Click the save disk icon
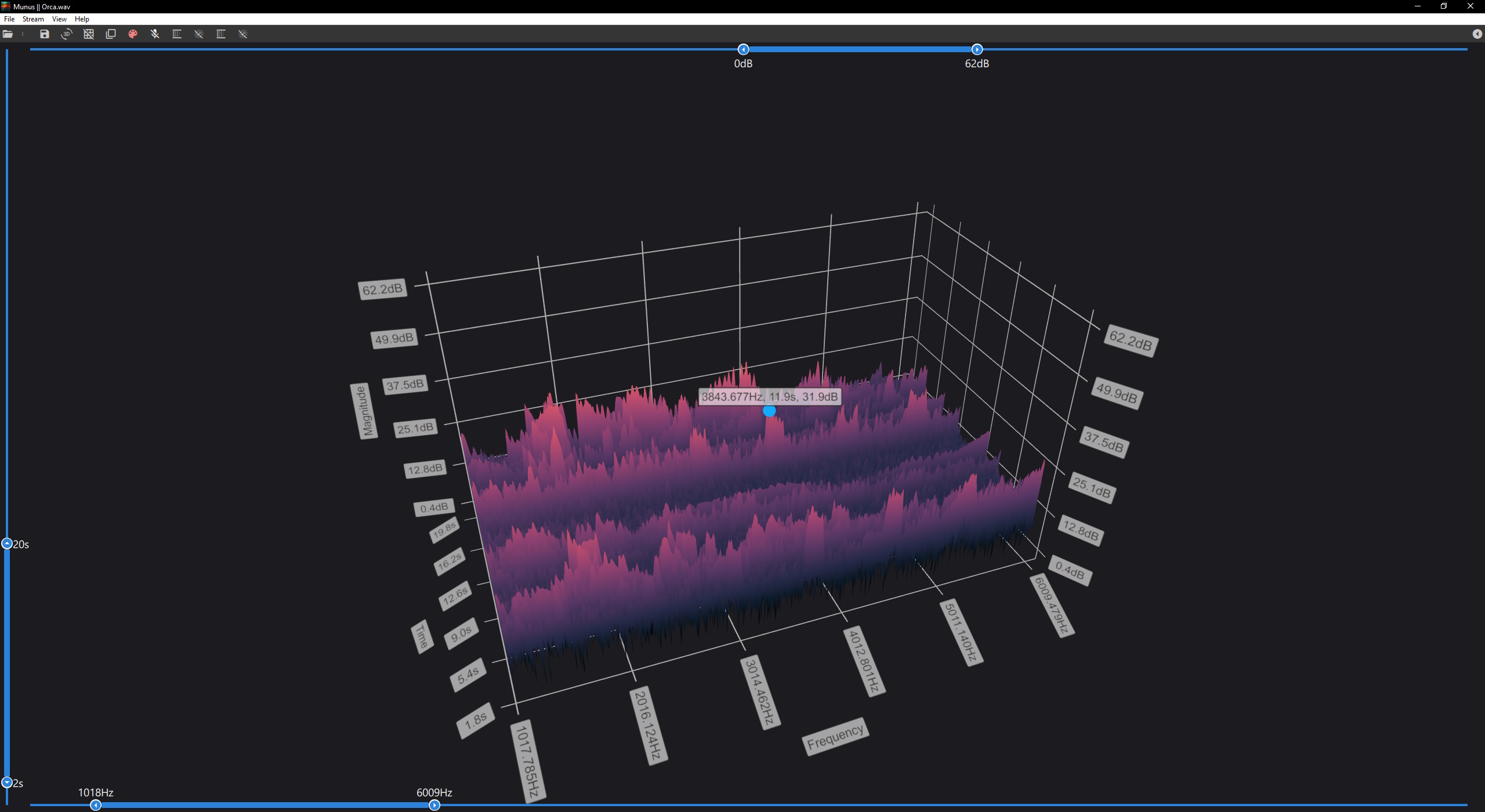This screenshot has width=1485, height=812. [x=45, y=34]
